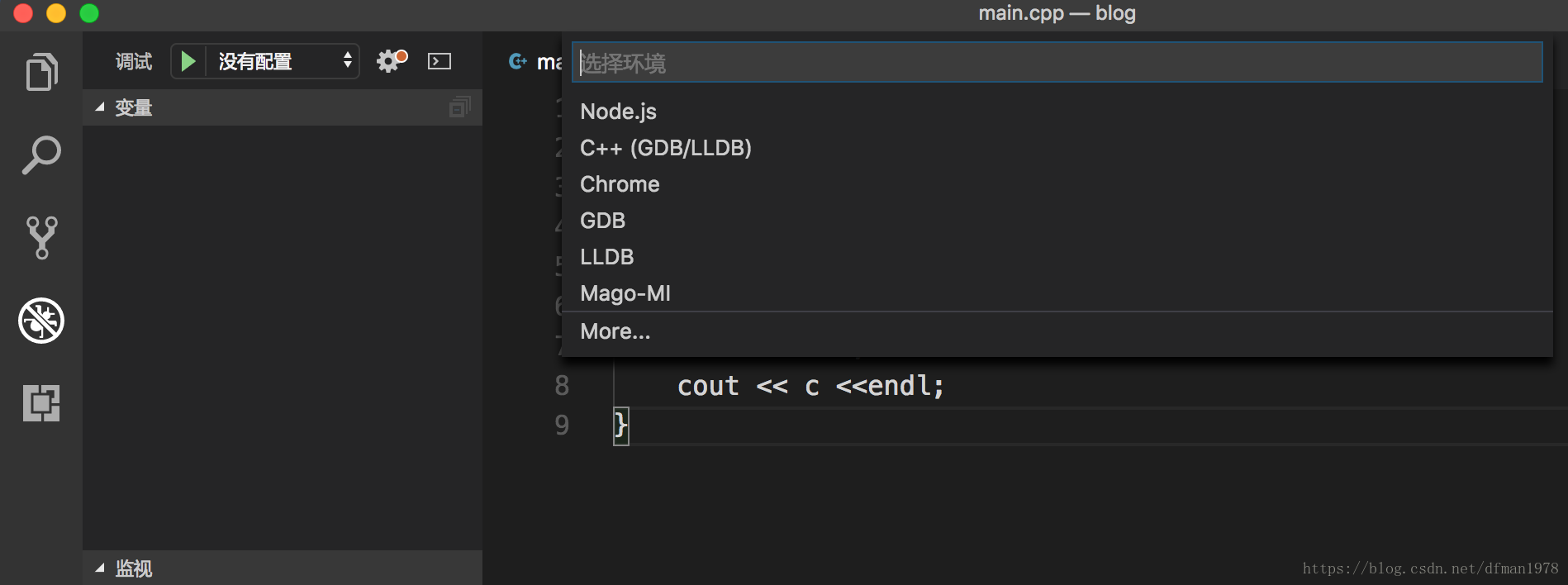Select Chrome environment

(1057, 184)
